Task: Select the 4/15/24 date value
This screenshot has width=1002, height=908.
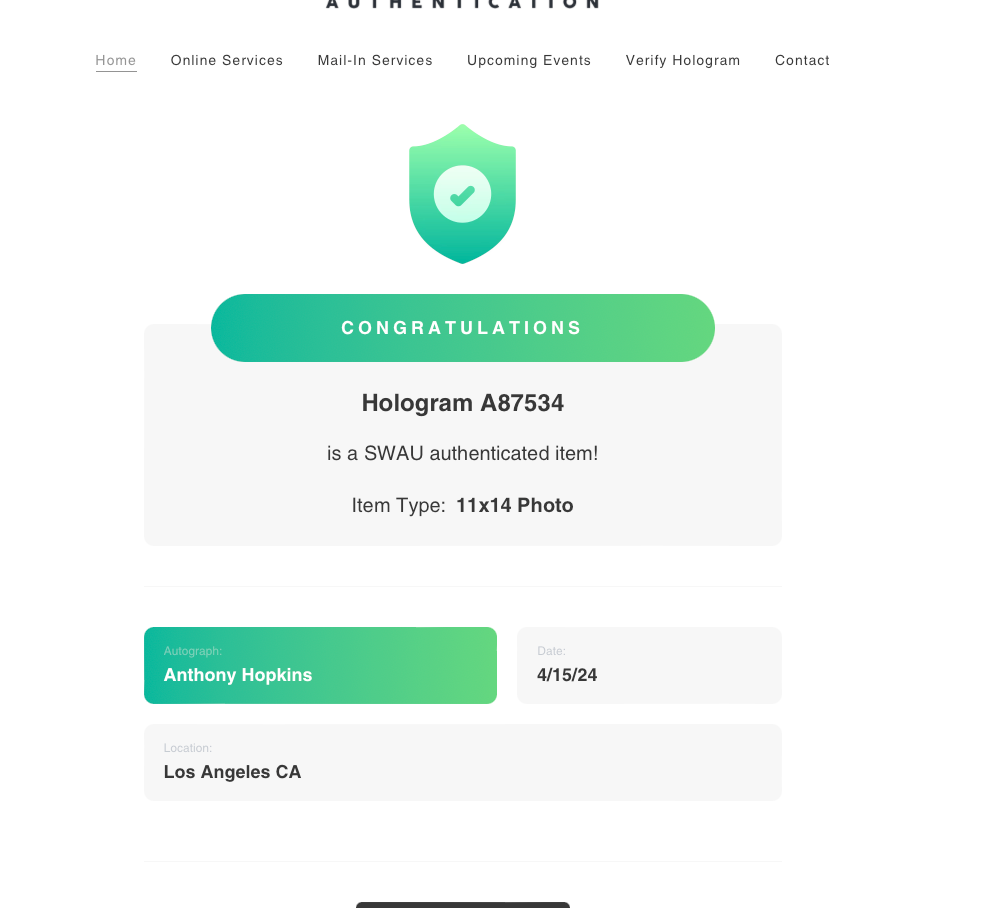Action: point(567,676)
